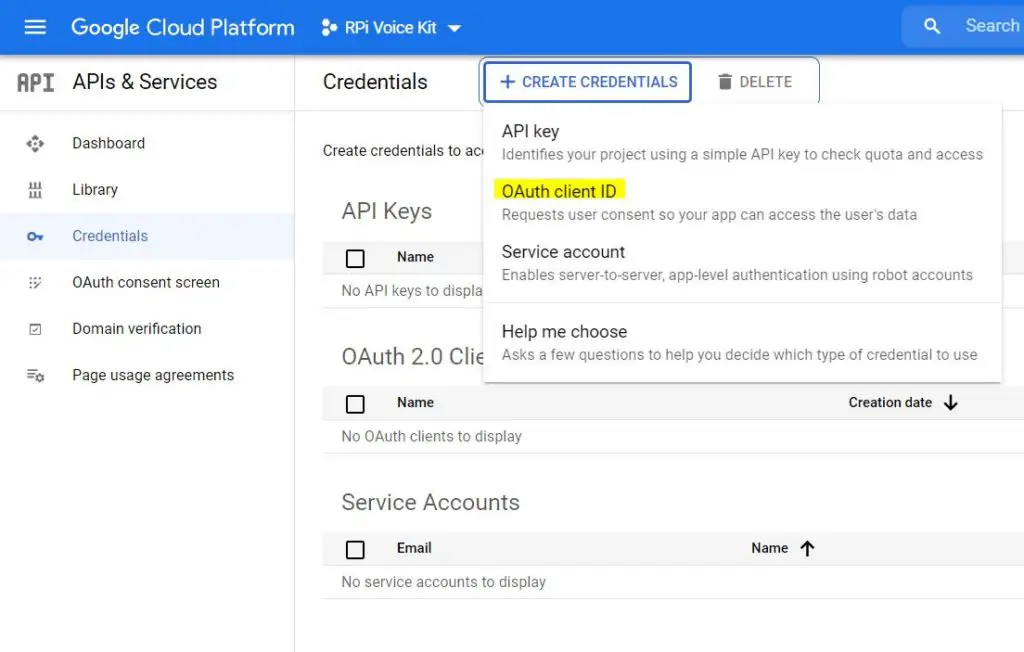Click the API logo icon

(x=36, y=82)
